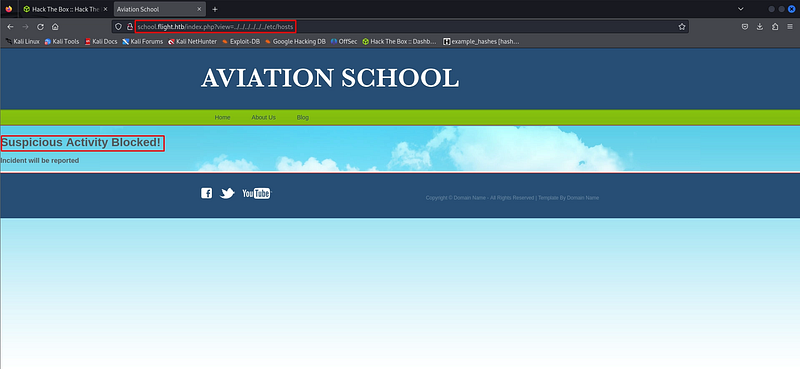Viewport: 800px width, 369px height.
Task: Click the Suspicious Activity Blocked heading
Action: click(81, 143)
